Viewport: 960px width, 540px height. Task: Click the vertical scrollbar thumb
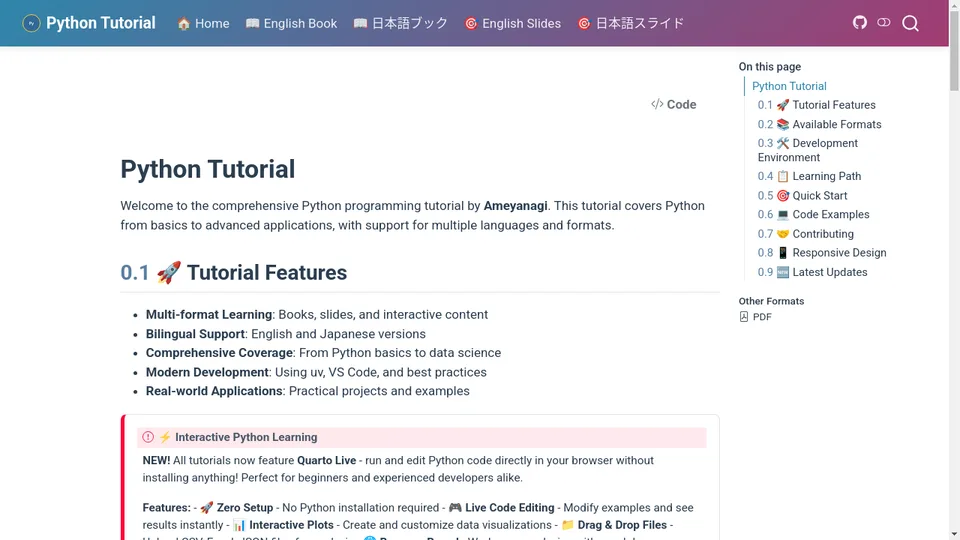[x=954, y=50]
